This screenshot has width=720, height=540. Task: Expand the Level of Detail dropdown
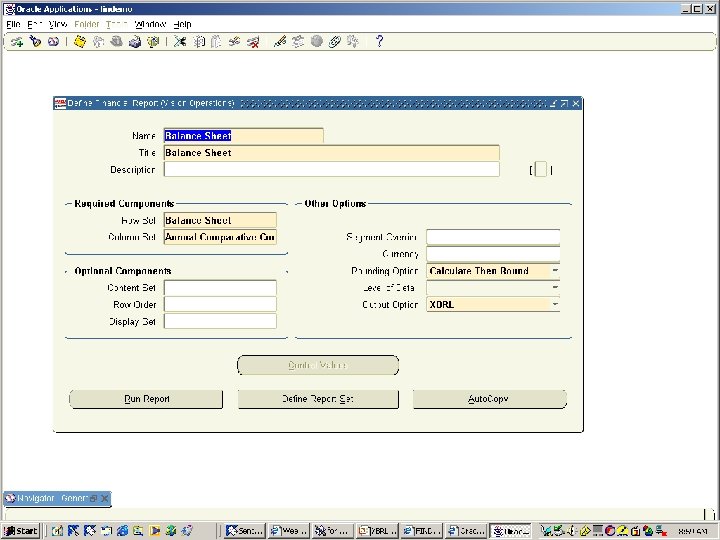pyautogui.click(x=555, y=288)
